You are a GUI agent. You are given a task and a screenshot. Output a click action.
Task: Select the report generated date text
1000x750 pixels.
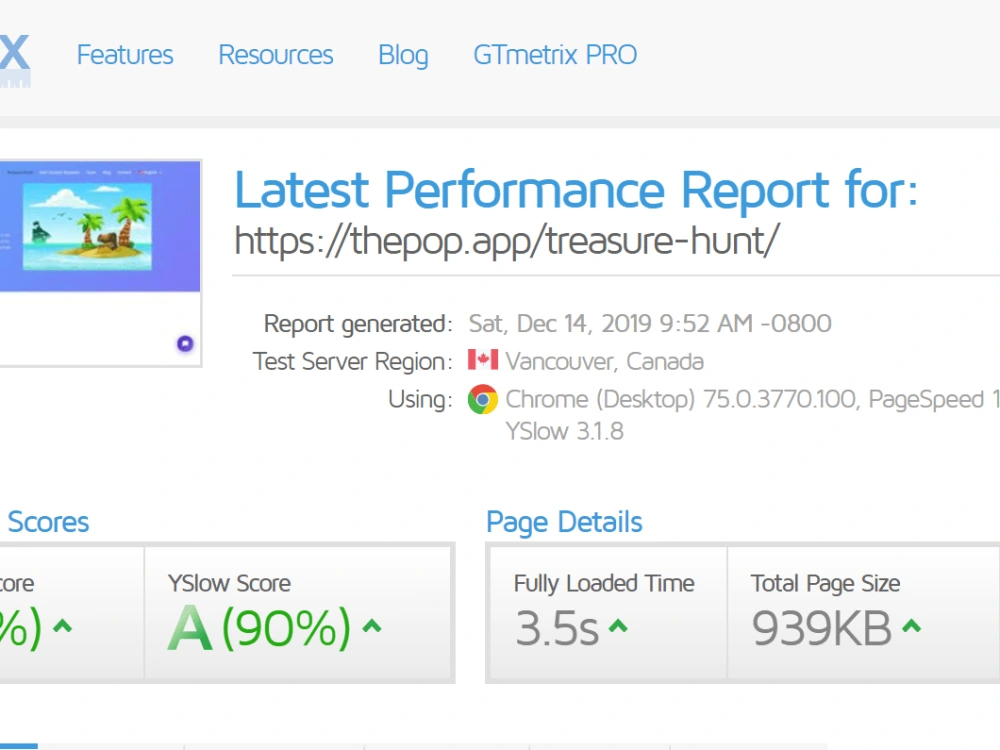(x=650, y=324)
